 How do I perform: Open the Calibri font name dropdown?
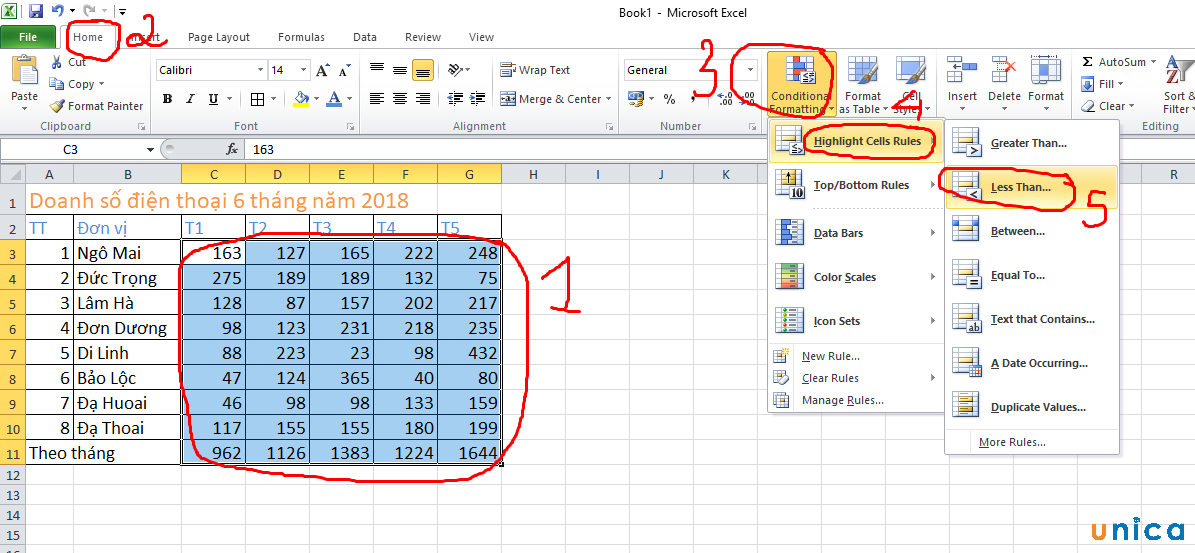point(261,70)
